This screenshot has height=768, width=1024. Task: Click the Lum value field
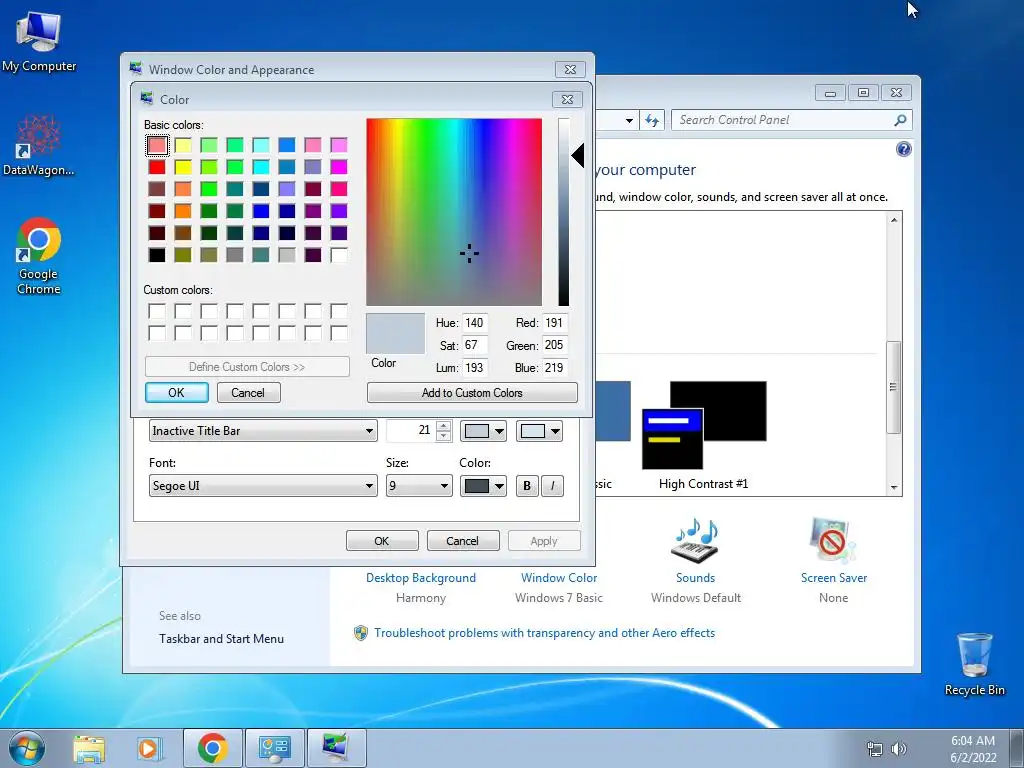pyautogui.click(x=475, y=368)
